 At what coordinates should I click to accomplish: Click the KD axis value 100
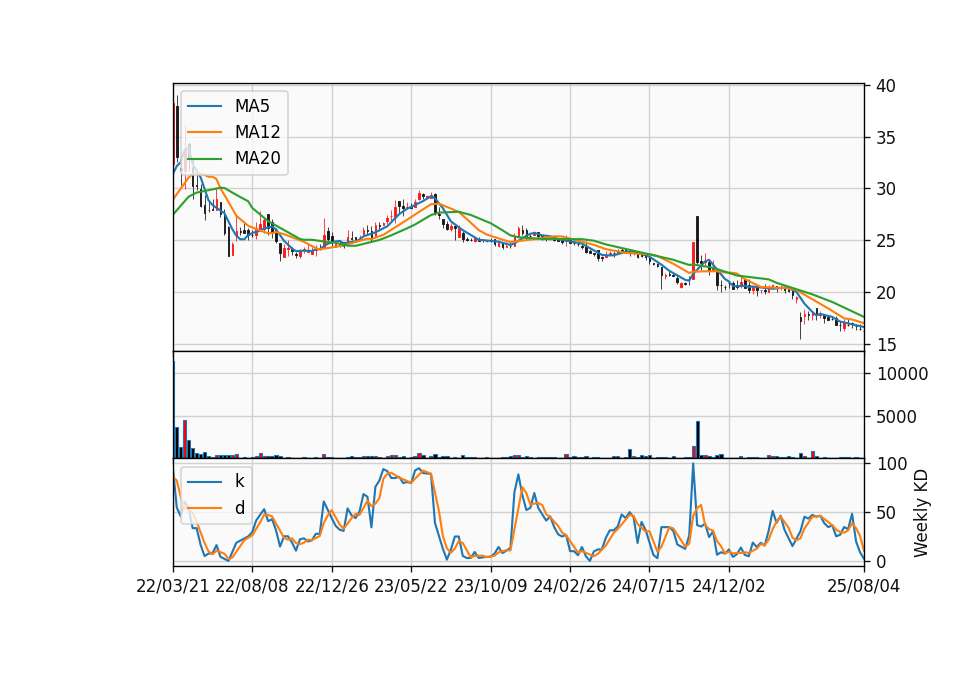892,464
